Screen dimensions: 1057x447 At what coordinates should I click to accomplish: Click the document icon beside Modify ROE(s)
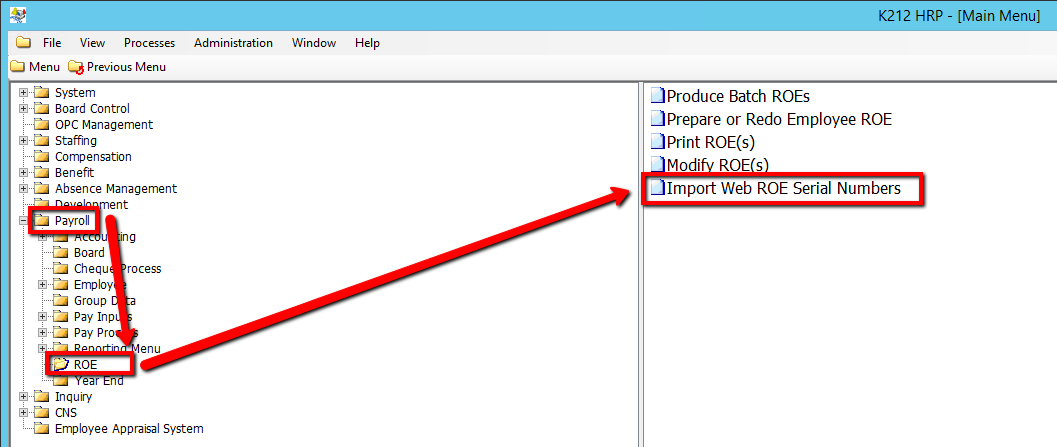[657, 165]
